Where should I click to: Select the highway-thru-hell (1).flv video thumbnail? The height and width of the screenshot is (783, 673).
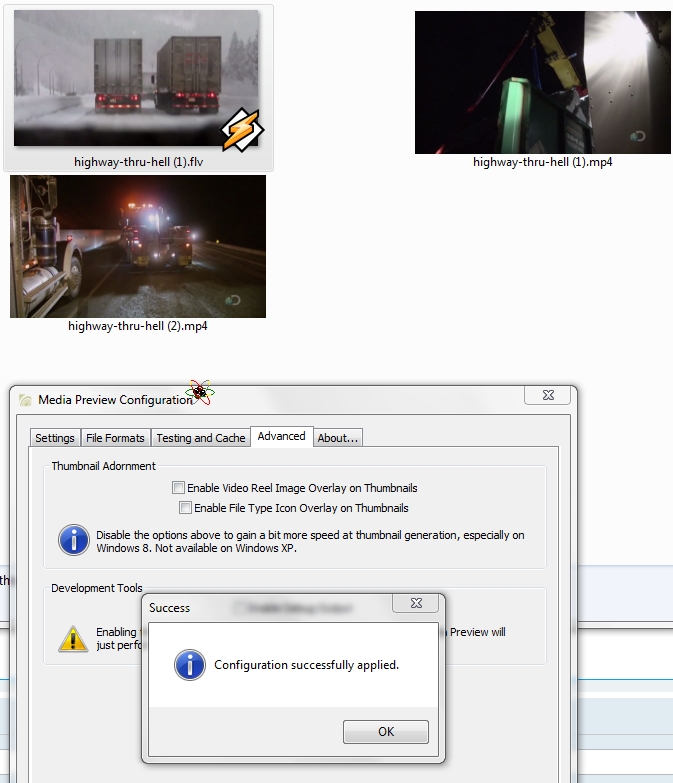pyautogui.click(x=137, y=78)
